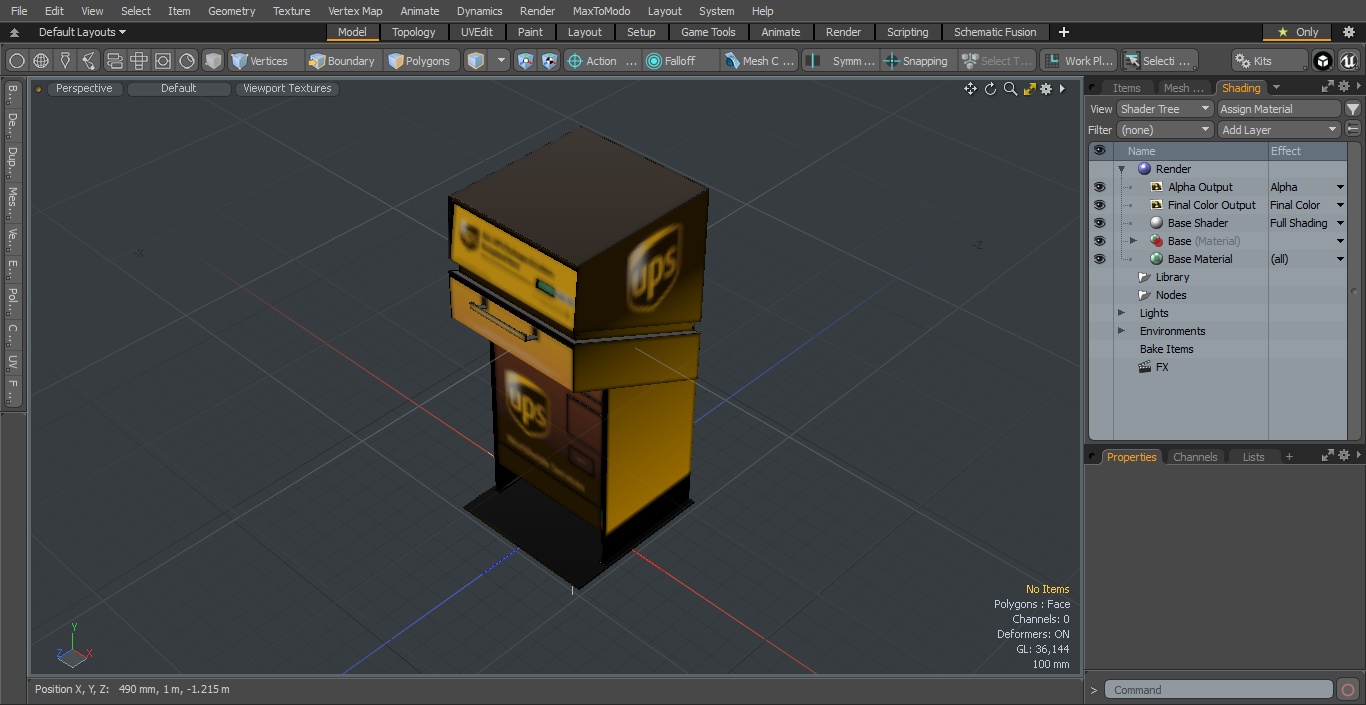Screen dimensions: 1366x705
Task: Click the Command input field
Action: click(1218, 690)
